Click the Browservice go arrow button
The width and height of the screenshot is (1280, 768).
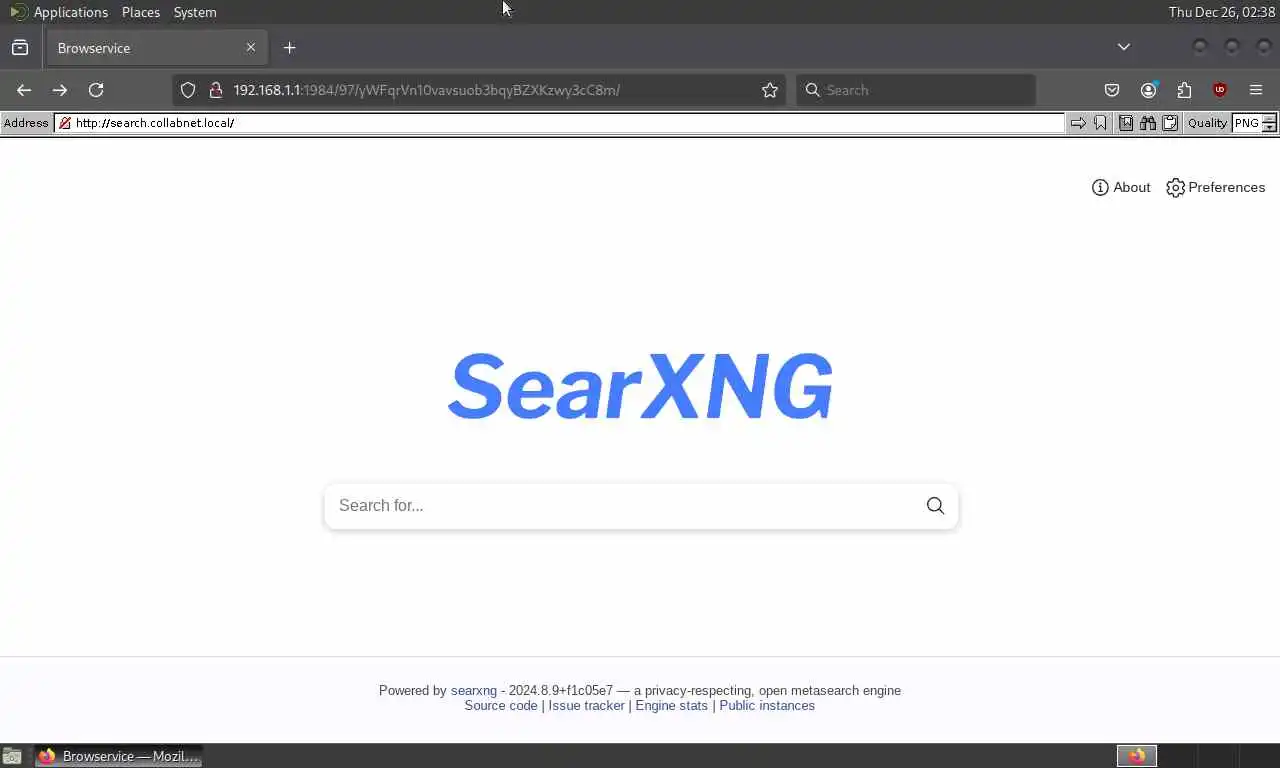[x=1078, y=123]
